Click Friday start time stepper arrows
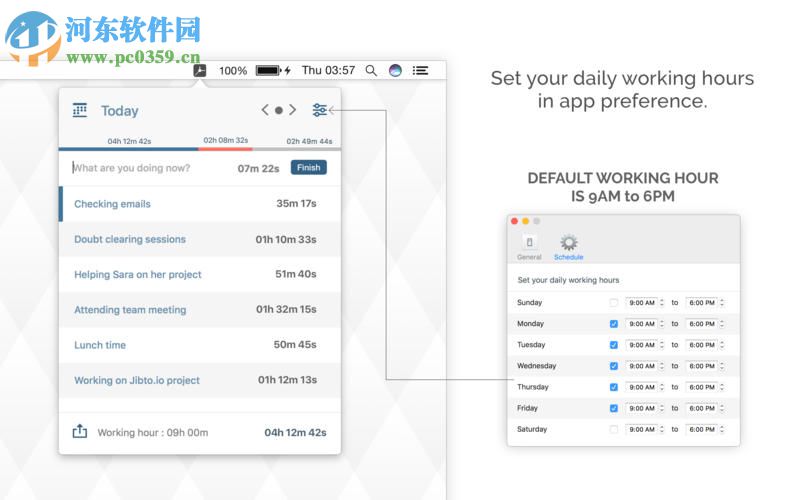The height and width of the screenshot is (500, 800). tap(661, 408)
